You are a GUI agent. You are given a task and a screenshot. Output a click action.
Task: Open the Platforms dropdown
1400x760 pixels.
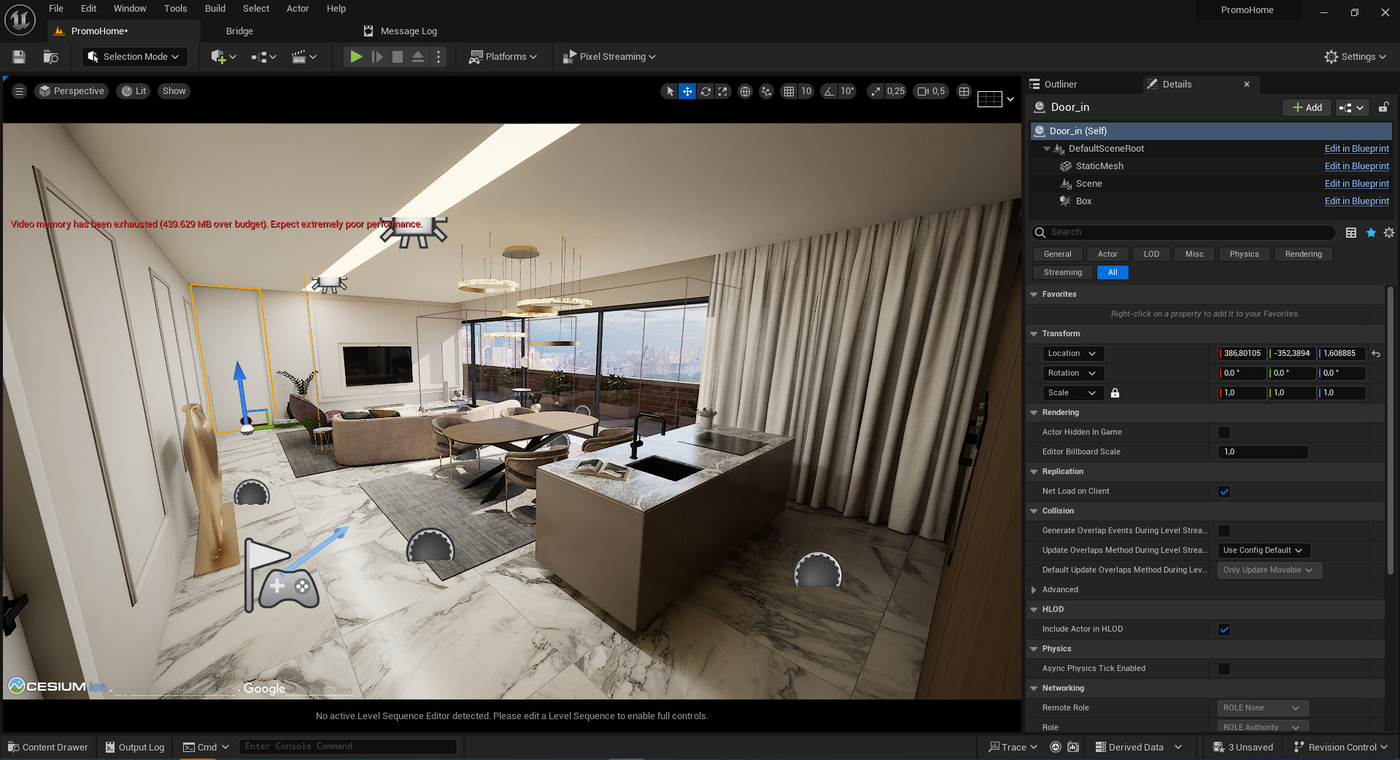point(503,57)
